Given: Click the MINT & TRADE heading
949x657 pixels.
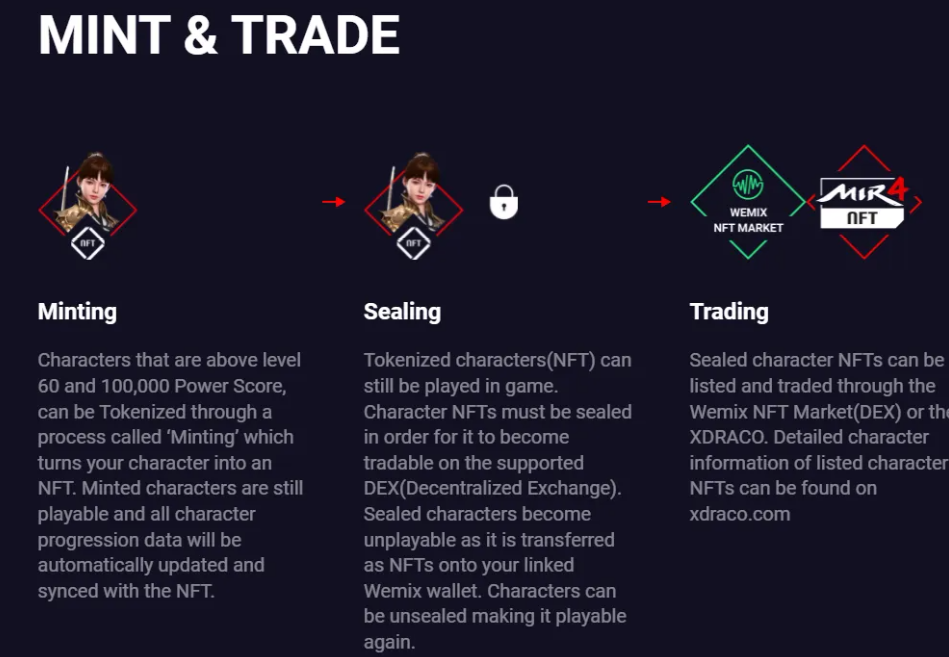Looking at the screenshot, I should 219,35.
